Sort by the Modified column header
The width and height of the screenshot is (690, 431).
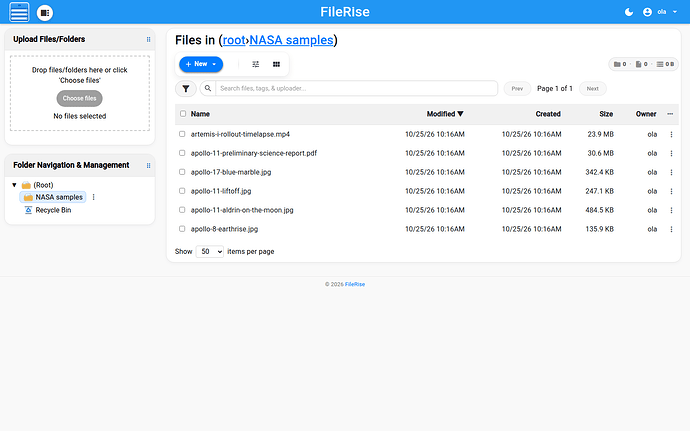pyautogui.click(x=445, y=114)
